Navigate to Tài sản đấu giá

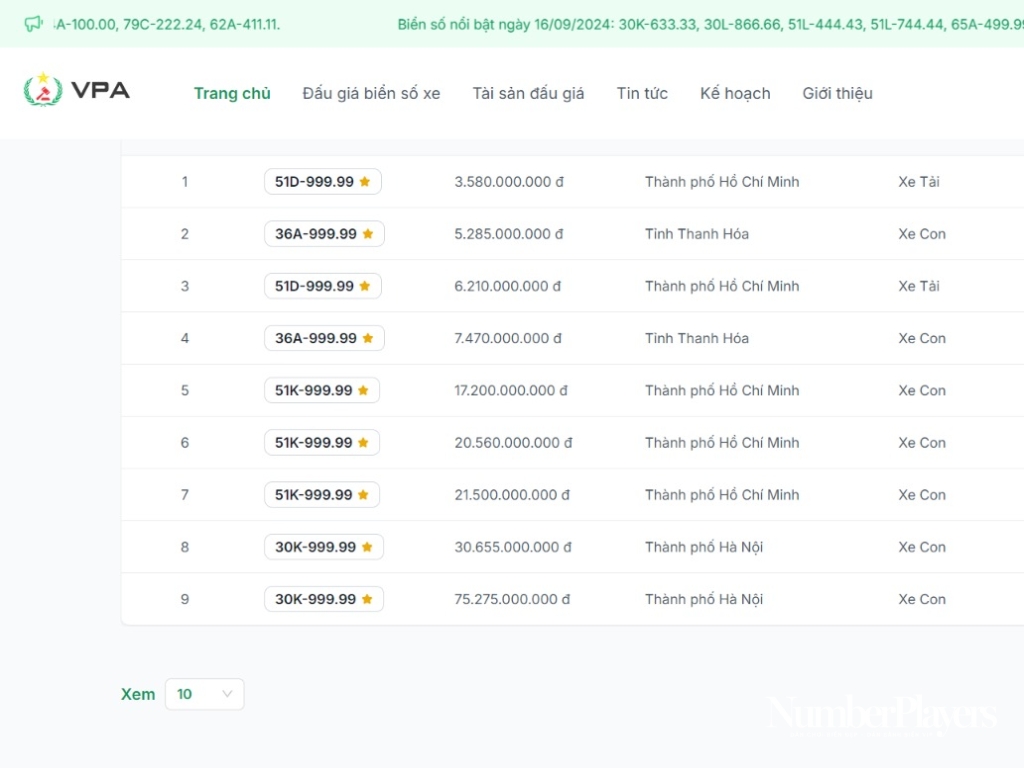click(528, 93)
